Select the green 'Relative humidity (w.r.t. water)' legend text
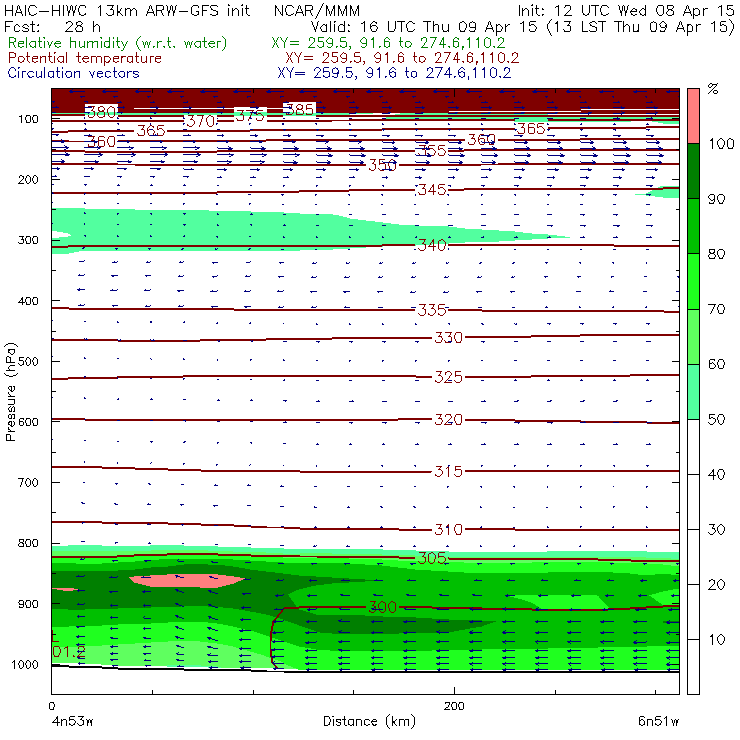The height and width of the screenshot is (740, 740). tap(118, 43)
